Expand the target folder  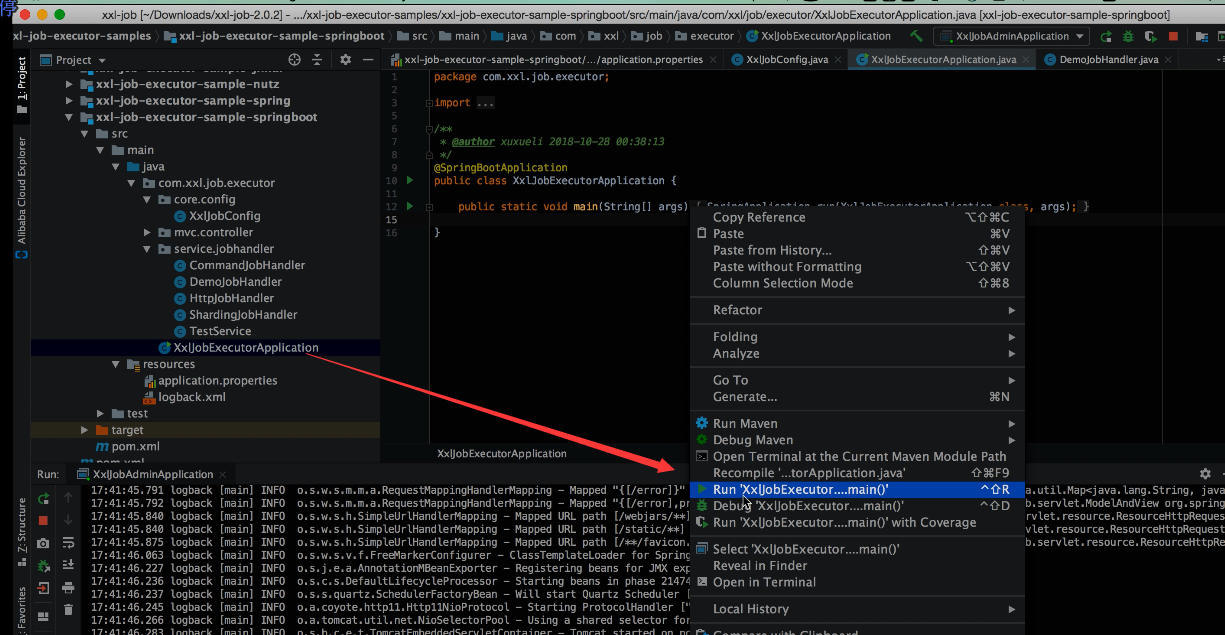[x=85, y=430]
